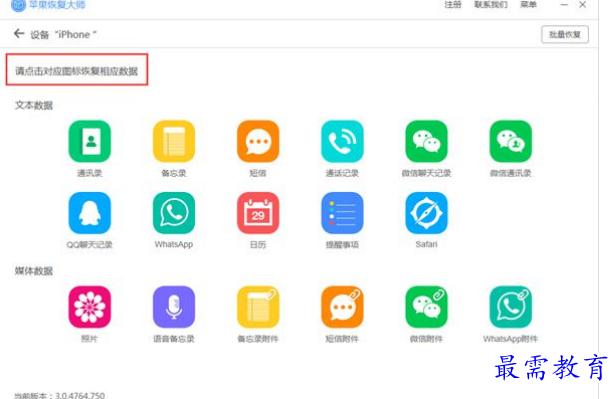Open the Safari compass icon
Image resolution: width=616 pixels, height=399 pixels.
(x=426, y=213)
